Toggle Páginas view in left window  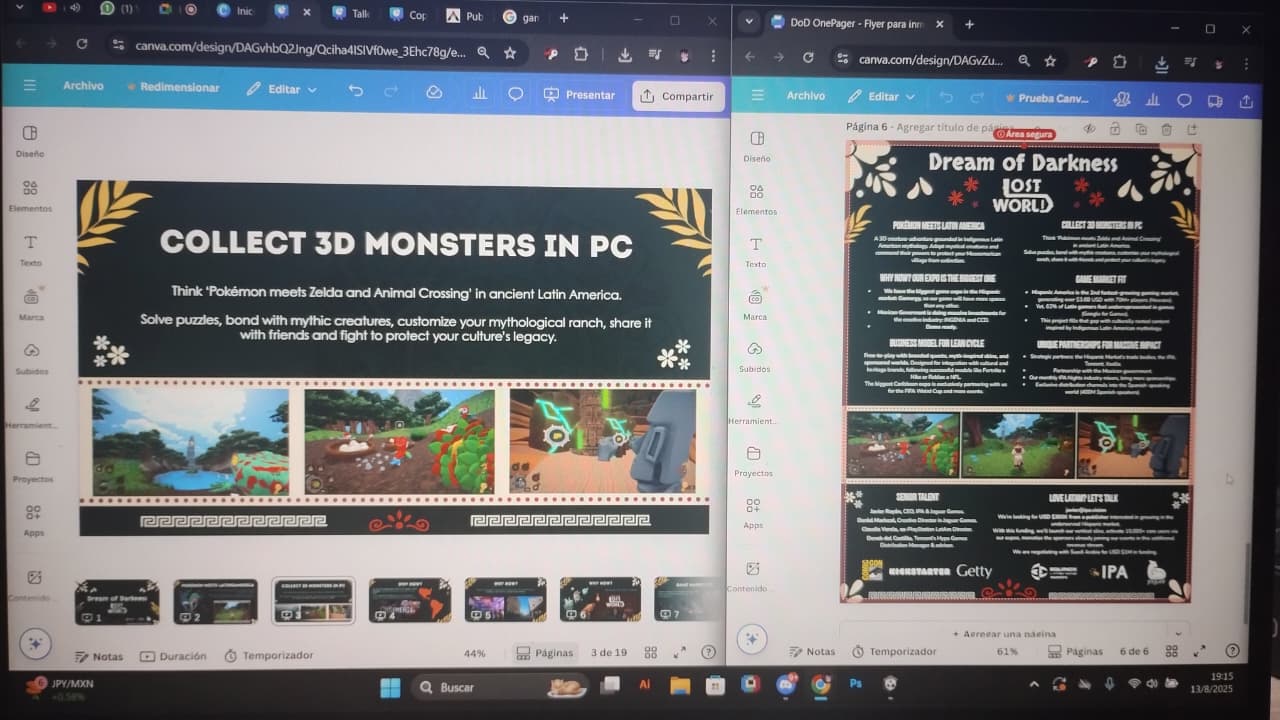(545, 653)
